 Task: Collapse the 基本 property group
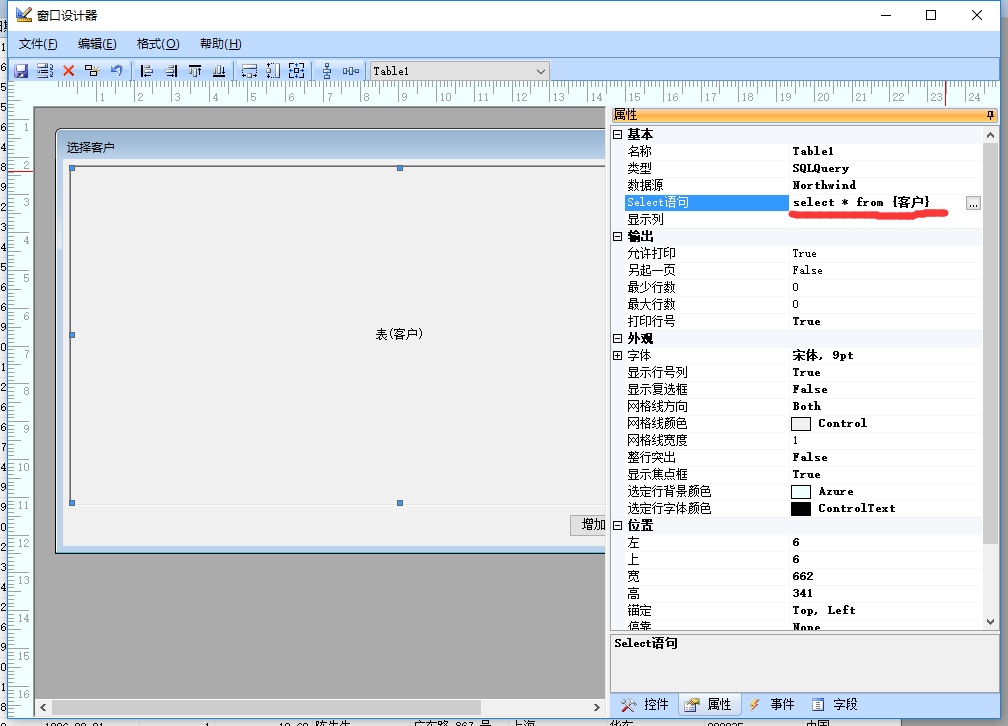(617, 134)
